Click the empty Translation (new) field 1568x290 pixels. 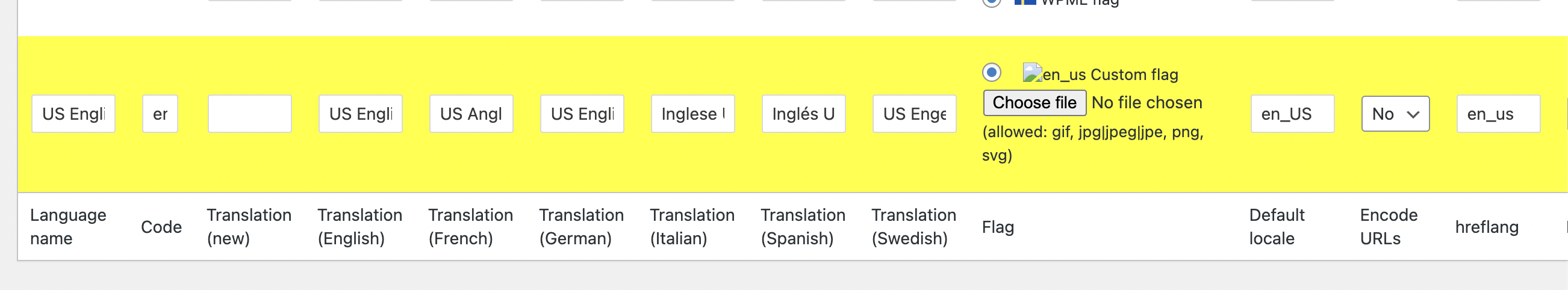tap(249, 114)
